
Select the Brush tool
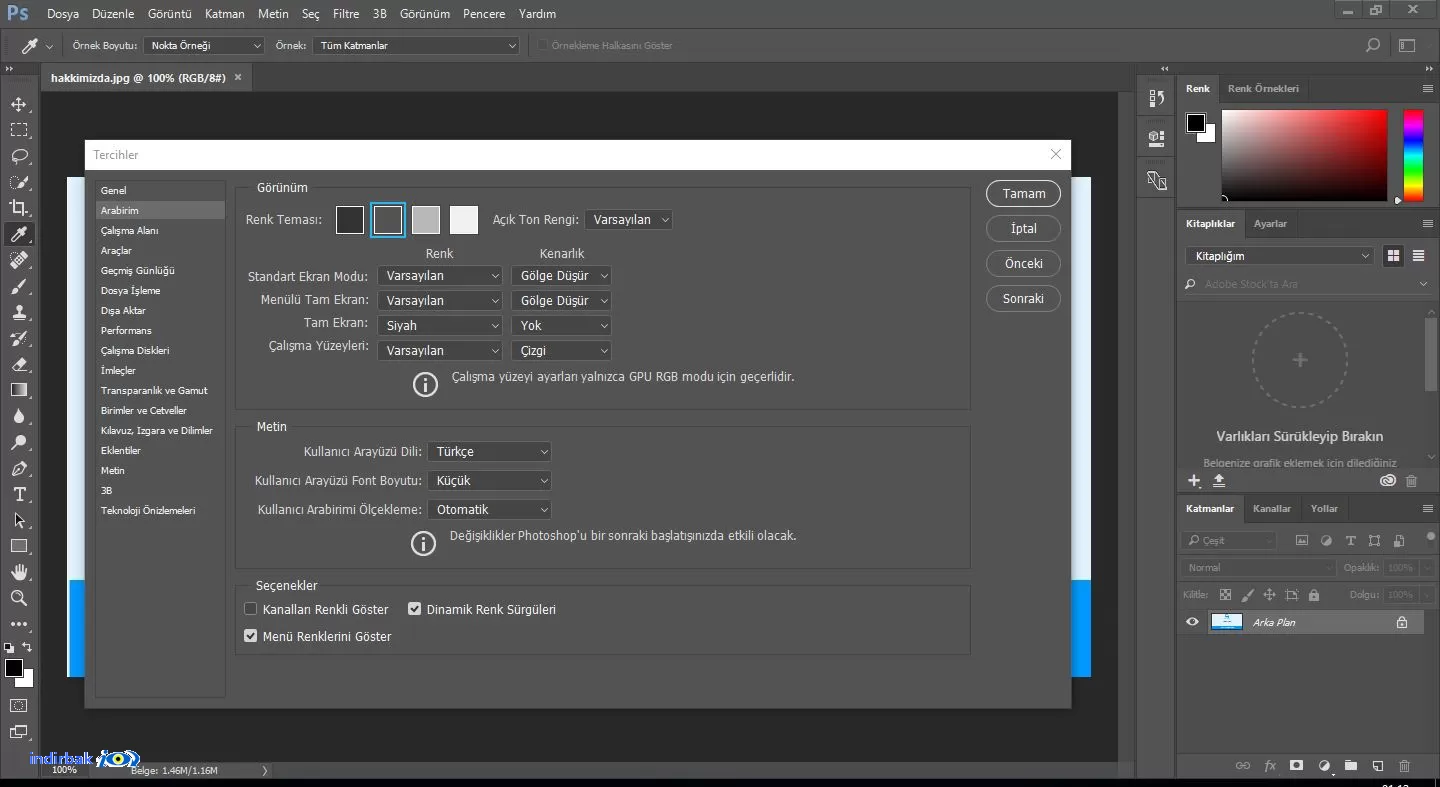pyautogui.click(x=19, y=286)
